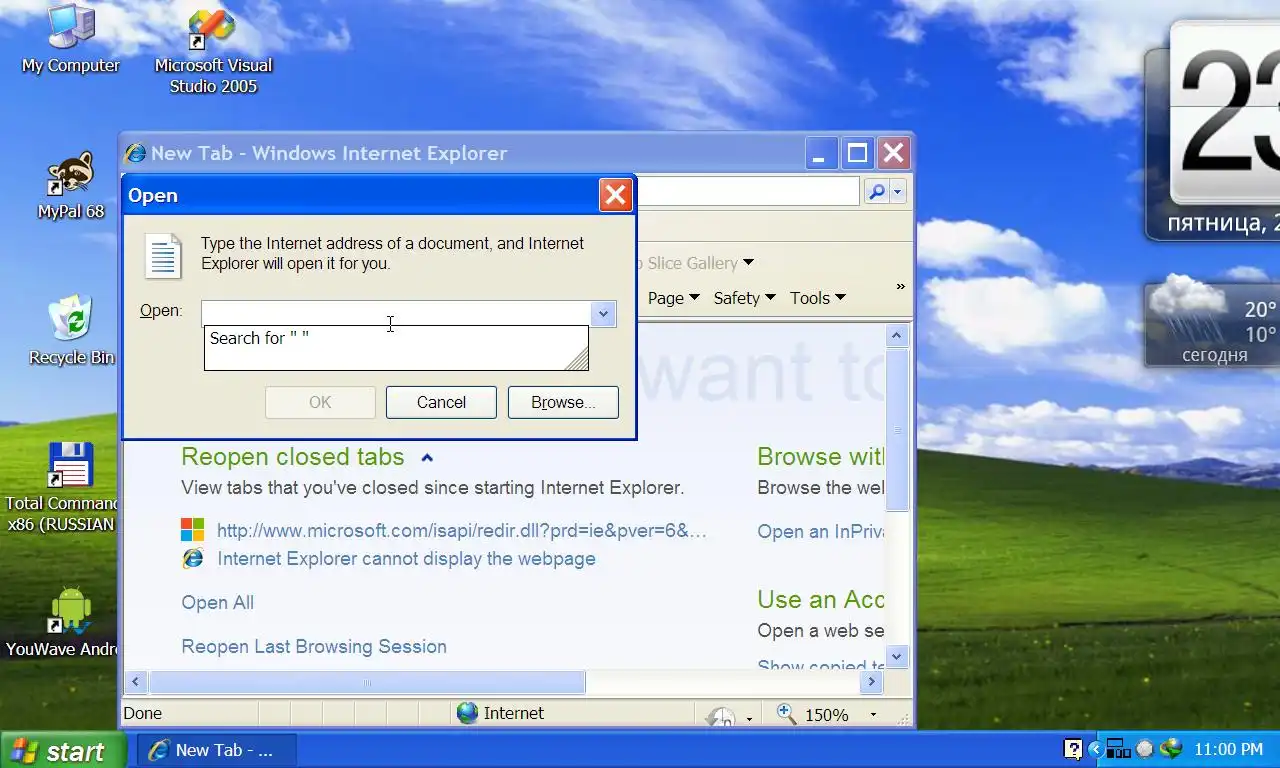The image size is (1280, 768).
Task: Expand the Slice Gallery dropdown arrow
Action: 748,263
